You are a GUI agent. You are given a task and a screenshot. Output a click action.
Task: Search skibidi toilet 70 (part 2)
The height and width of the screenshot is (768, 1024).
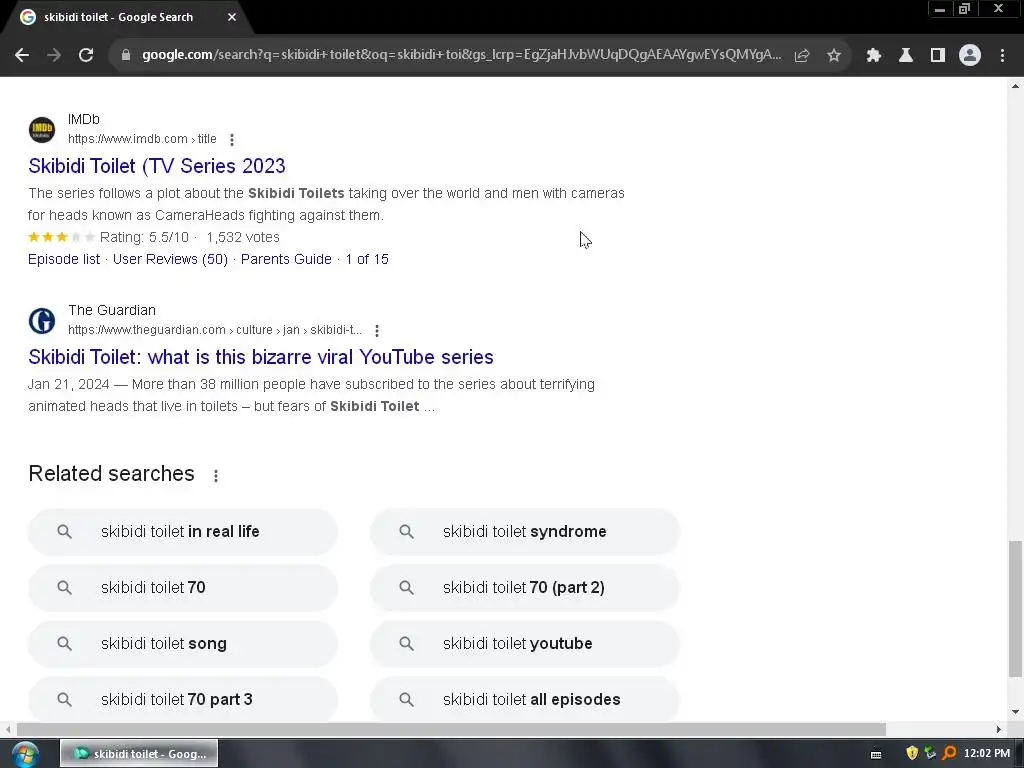(525, 588)
